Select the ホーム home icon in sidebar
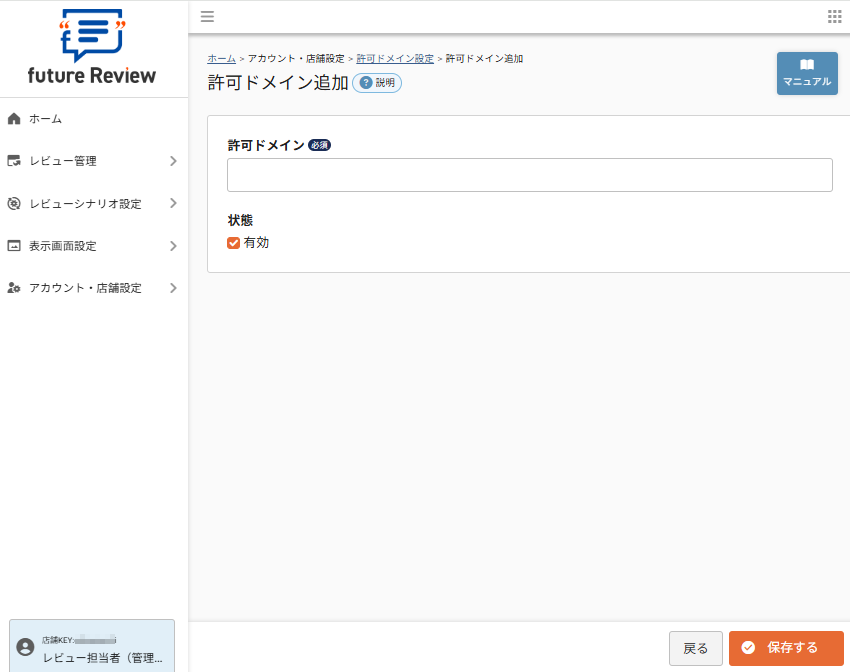Screen dimensions: 850x672 (x=14, y=118)
